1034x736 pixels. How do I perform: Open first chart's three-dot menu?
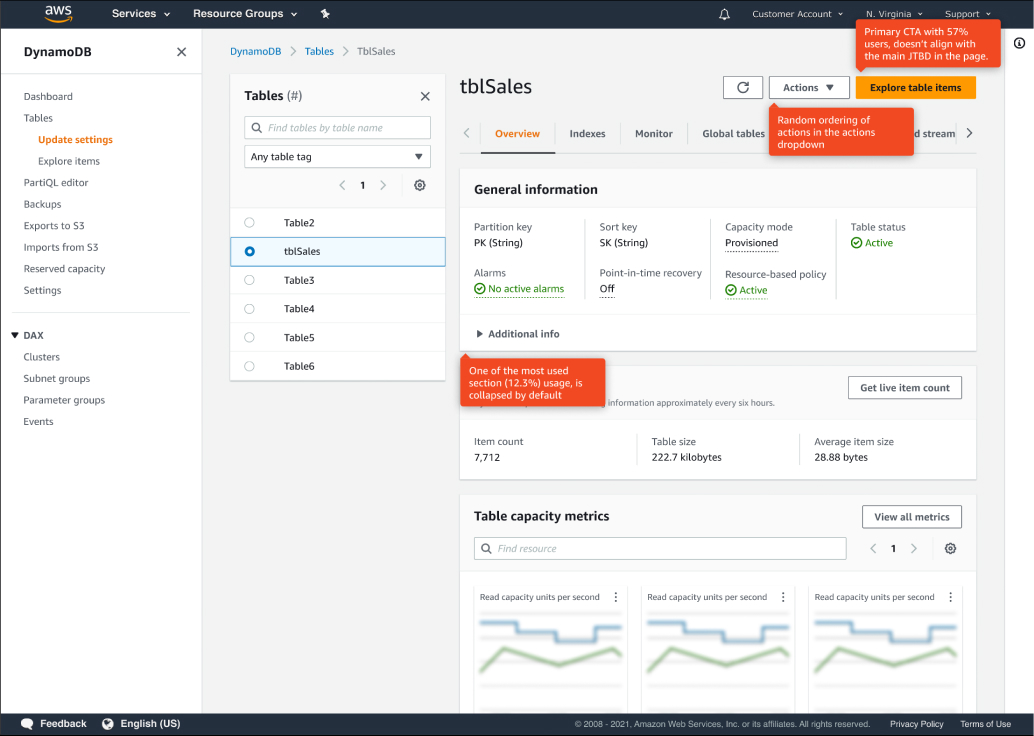(x=615, y=597)
